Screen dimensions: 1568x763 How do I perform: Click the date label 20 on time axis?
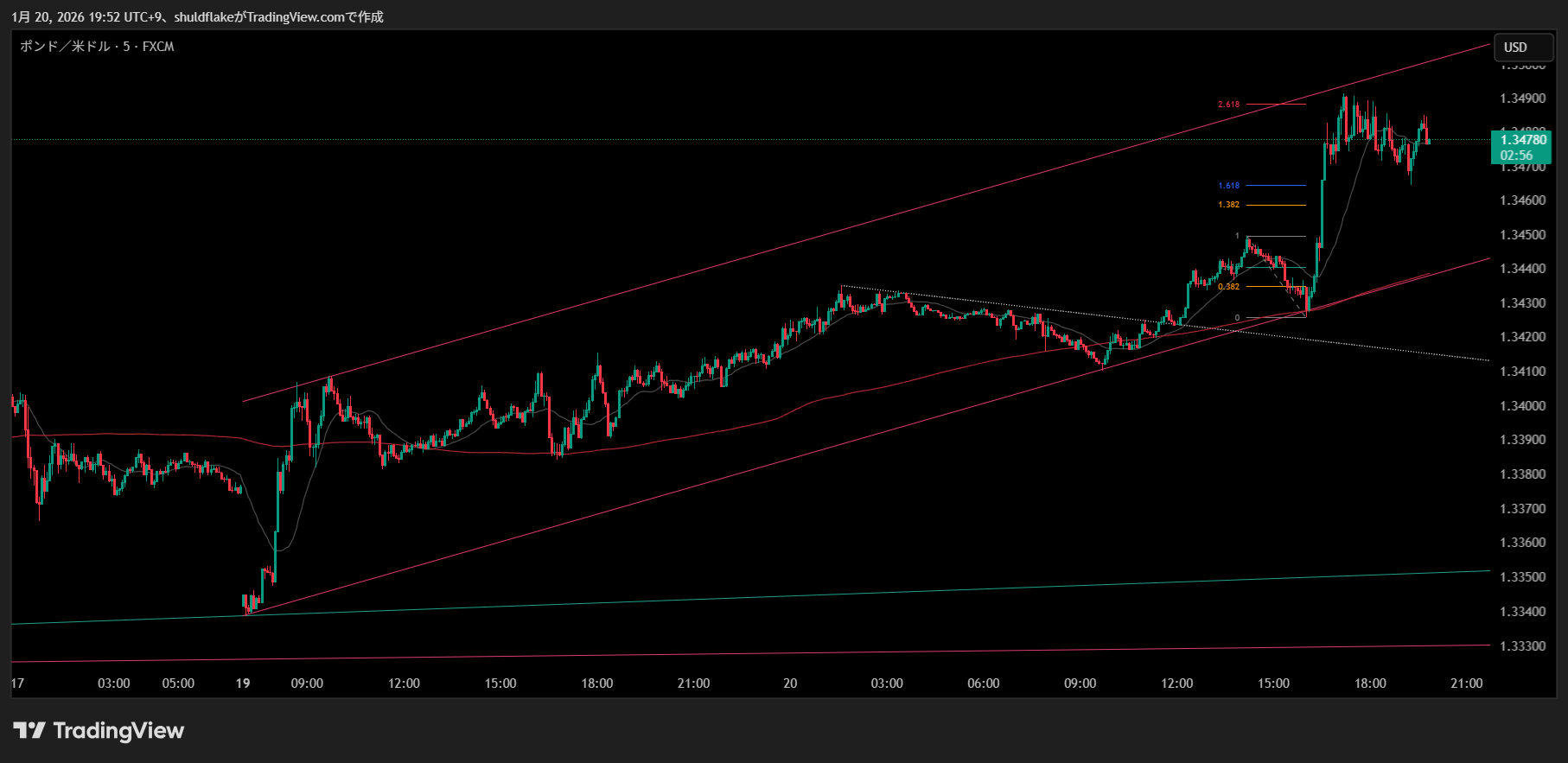click(x=790, y=684)
